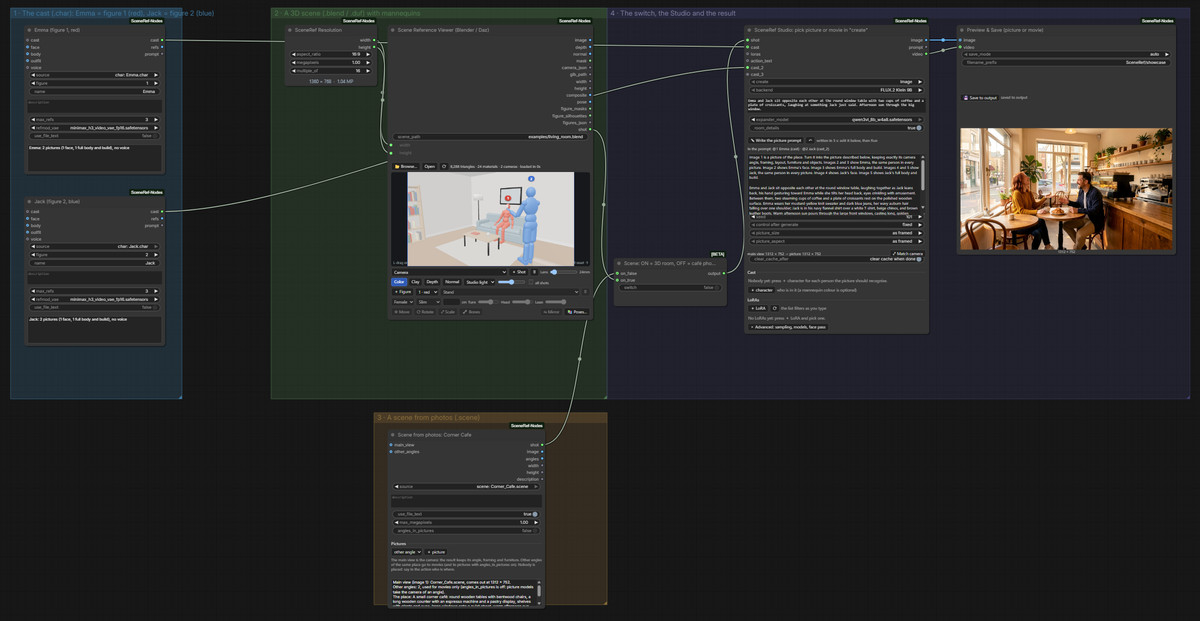Viewport: 1200px width, 621px height.
Task: Adjust the Lens focal length slider
Action: (564, 272)
